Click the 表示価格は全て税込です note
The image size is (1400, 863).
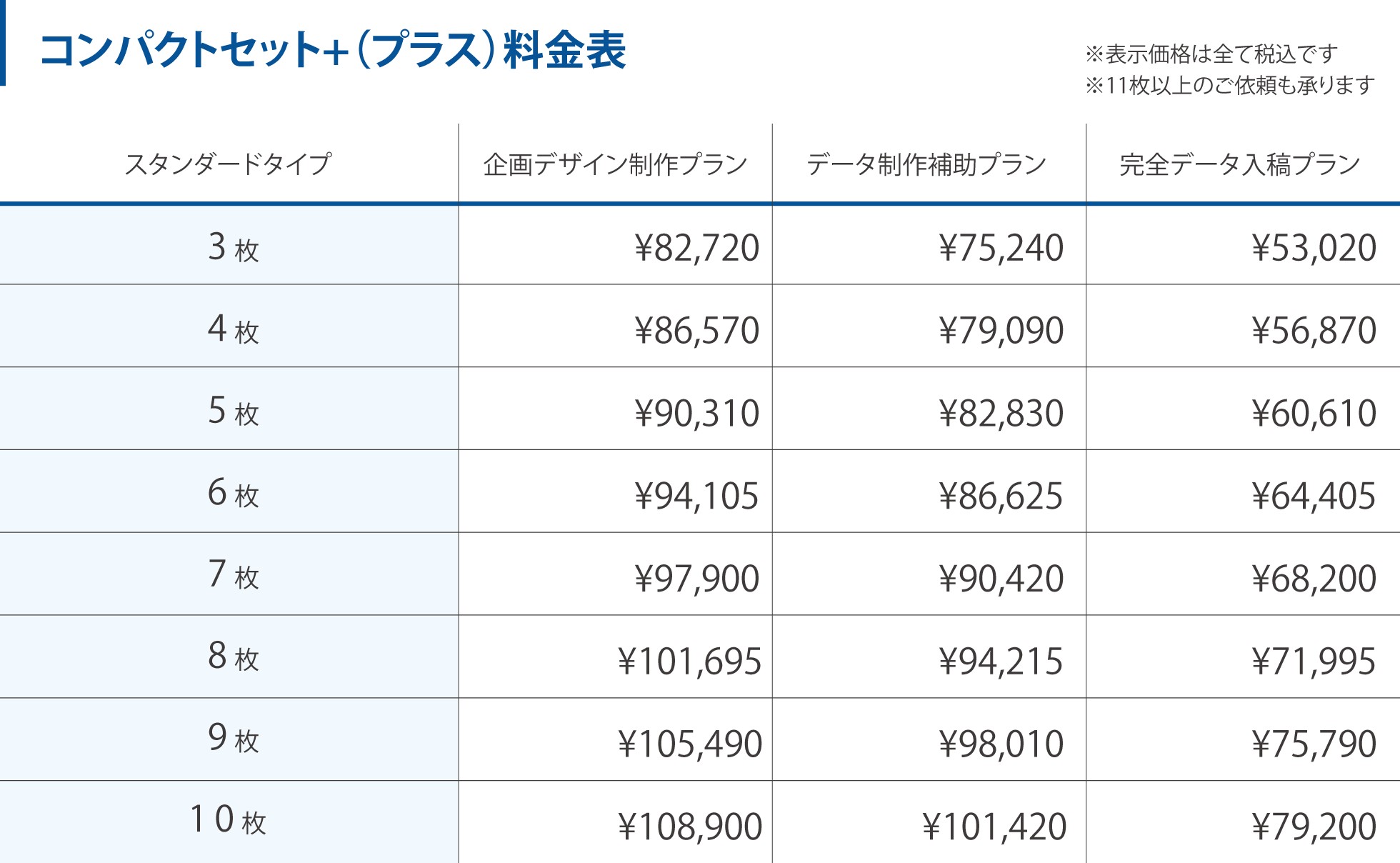click(1211, 54)
